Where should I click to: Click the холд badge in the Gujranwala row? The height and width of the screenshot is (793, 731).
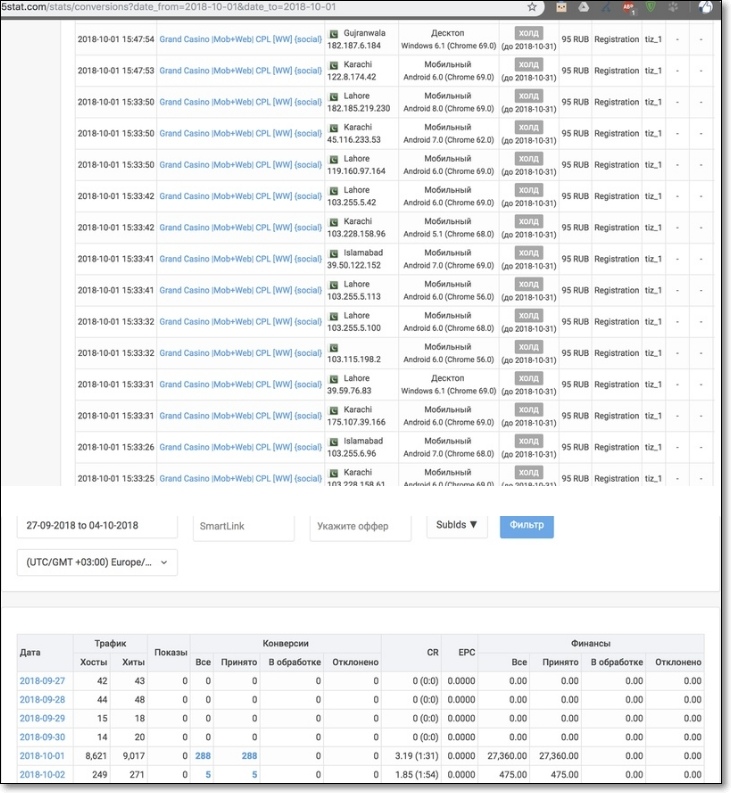(x=529, y=33)
